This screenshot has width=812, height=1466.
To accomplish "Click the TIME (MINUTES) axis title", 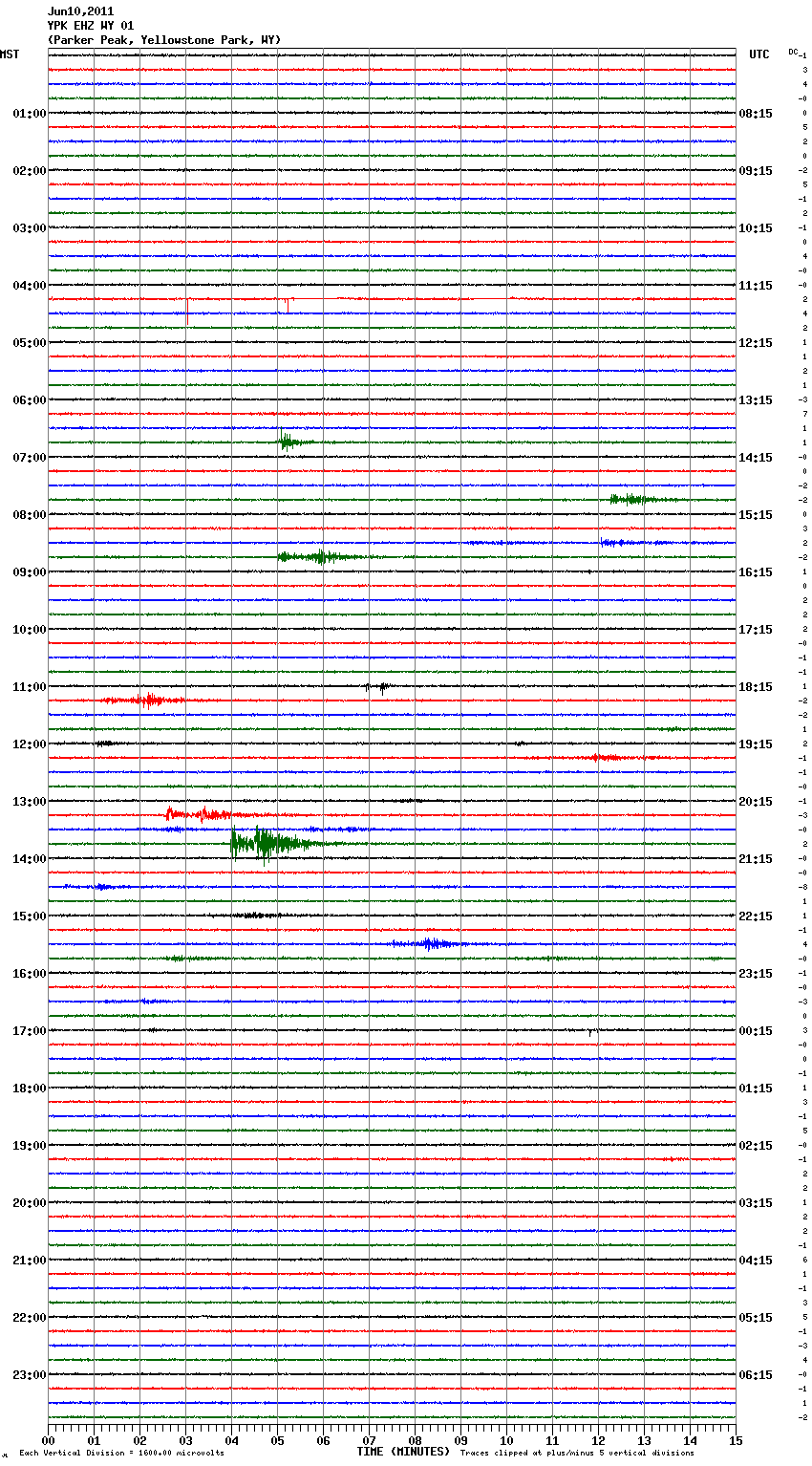I will 403,1452.
